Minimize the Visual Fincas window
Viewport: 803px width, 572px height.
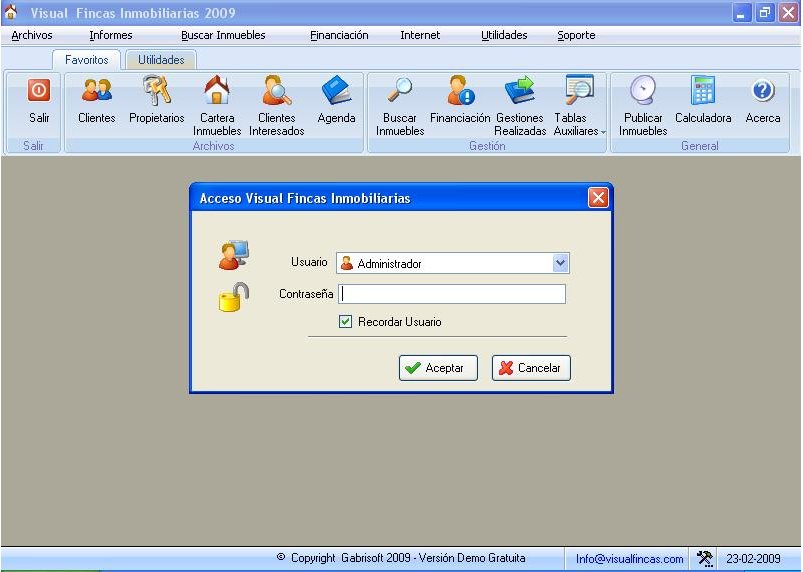(741, 13)
